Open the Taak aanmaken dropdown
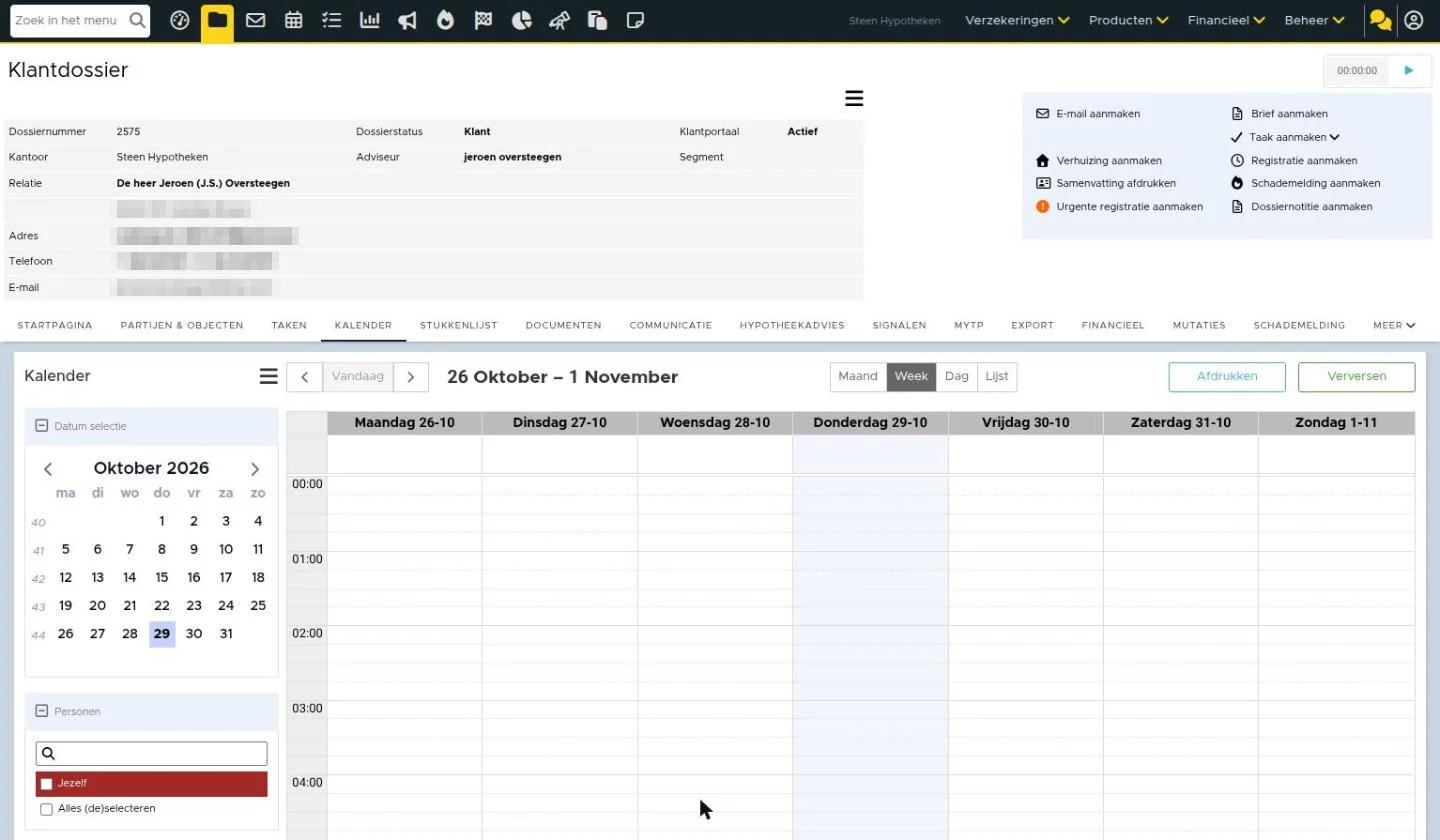1440x840 pixels. (1285, 137)
